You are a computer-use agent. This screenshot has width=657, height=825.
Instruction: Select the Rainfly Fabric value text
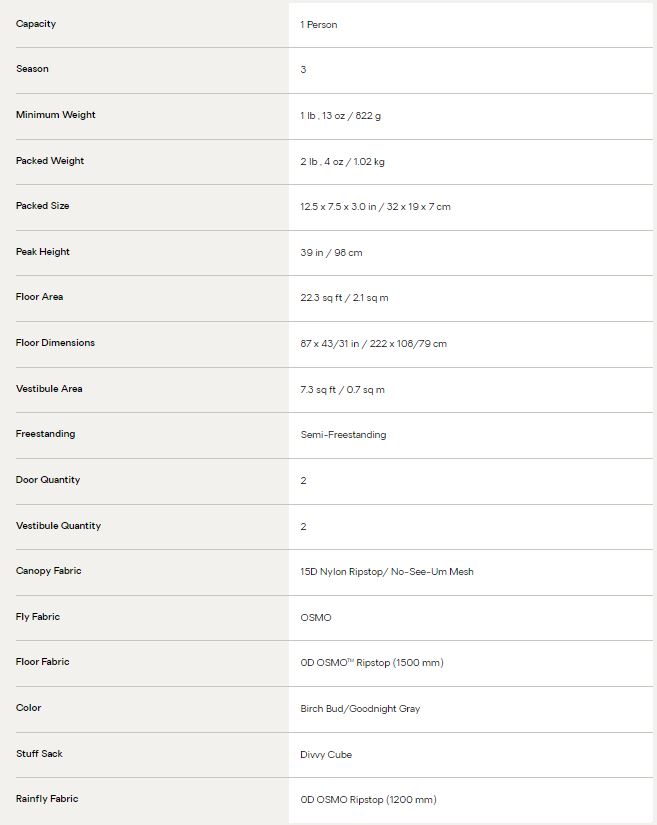click(368, 800)
